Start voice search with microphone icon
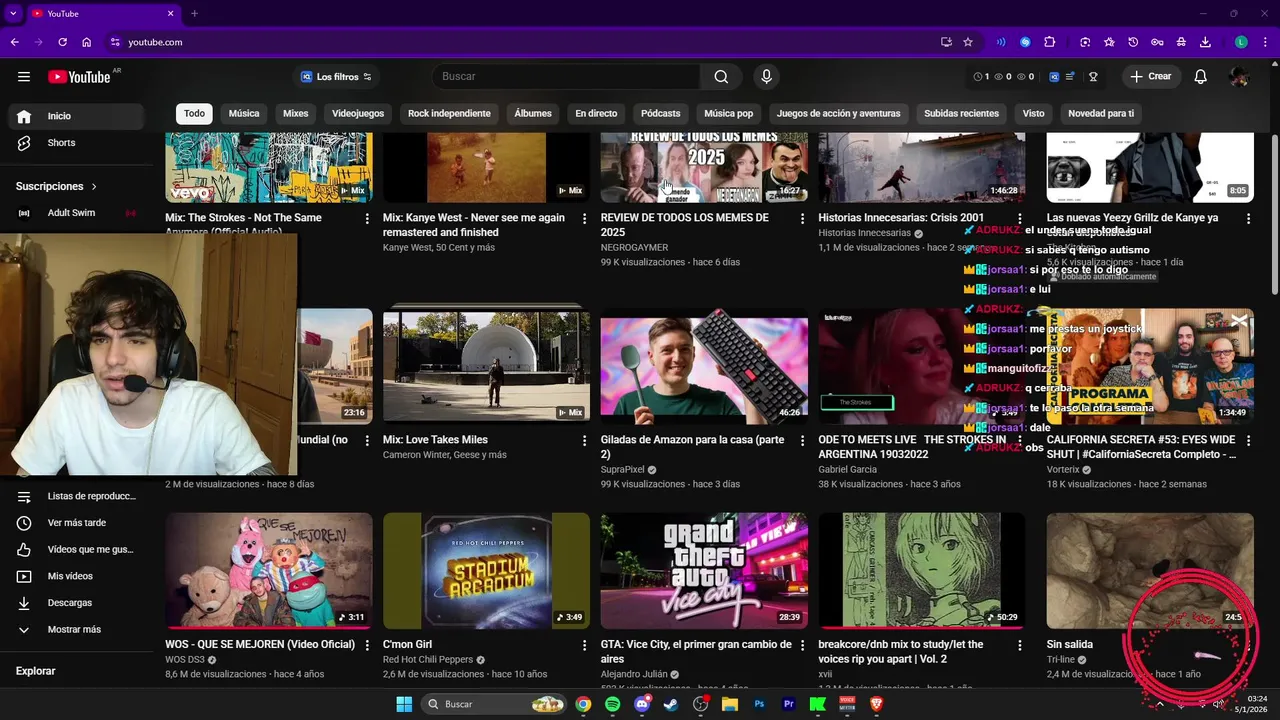 (766, 77)
